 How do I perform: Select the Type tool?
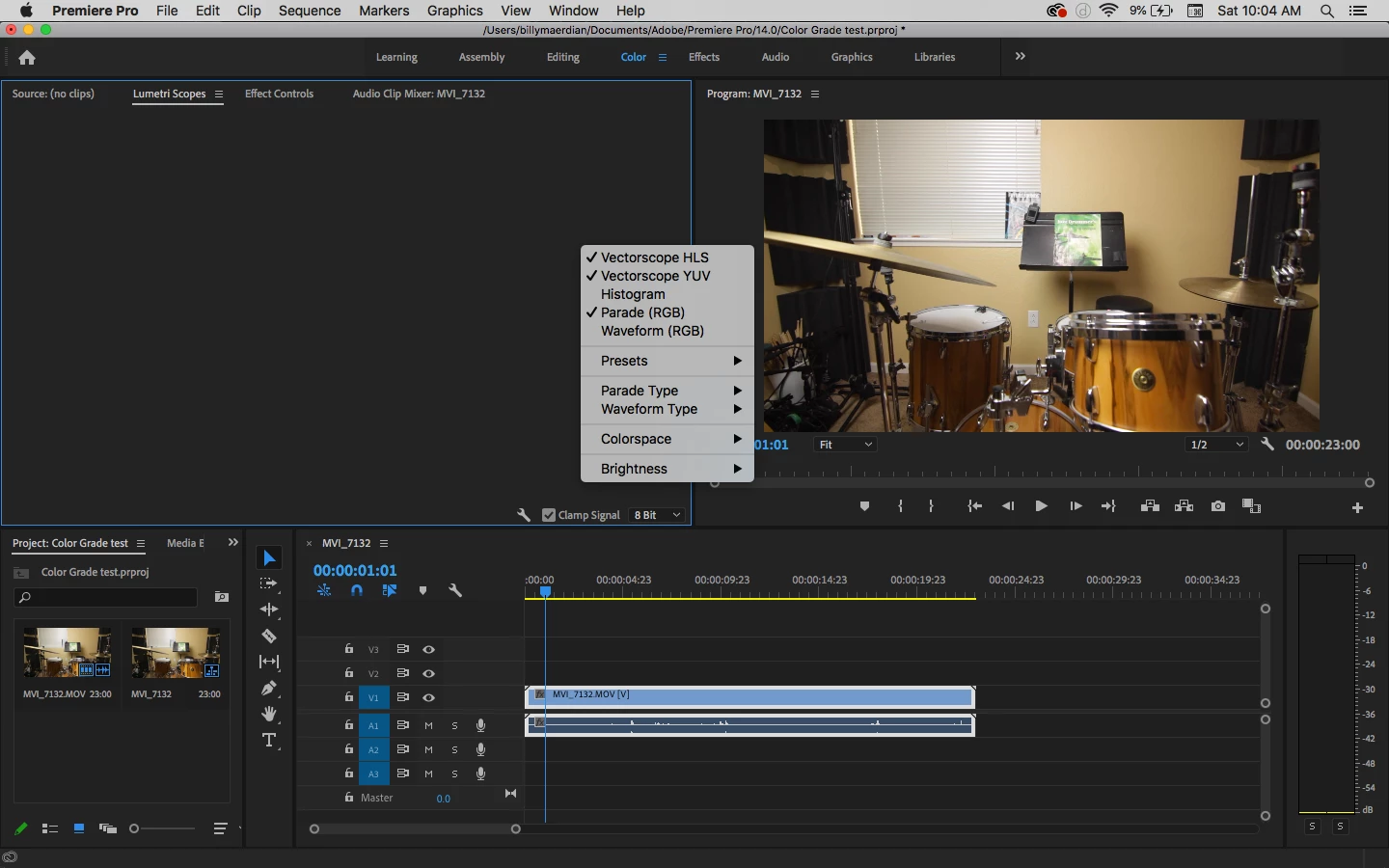(269, 741)
